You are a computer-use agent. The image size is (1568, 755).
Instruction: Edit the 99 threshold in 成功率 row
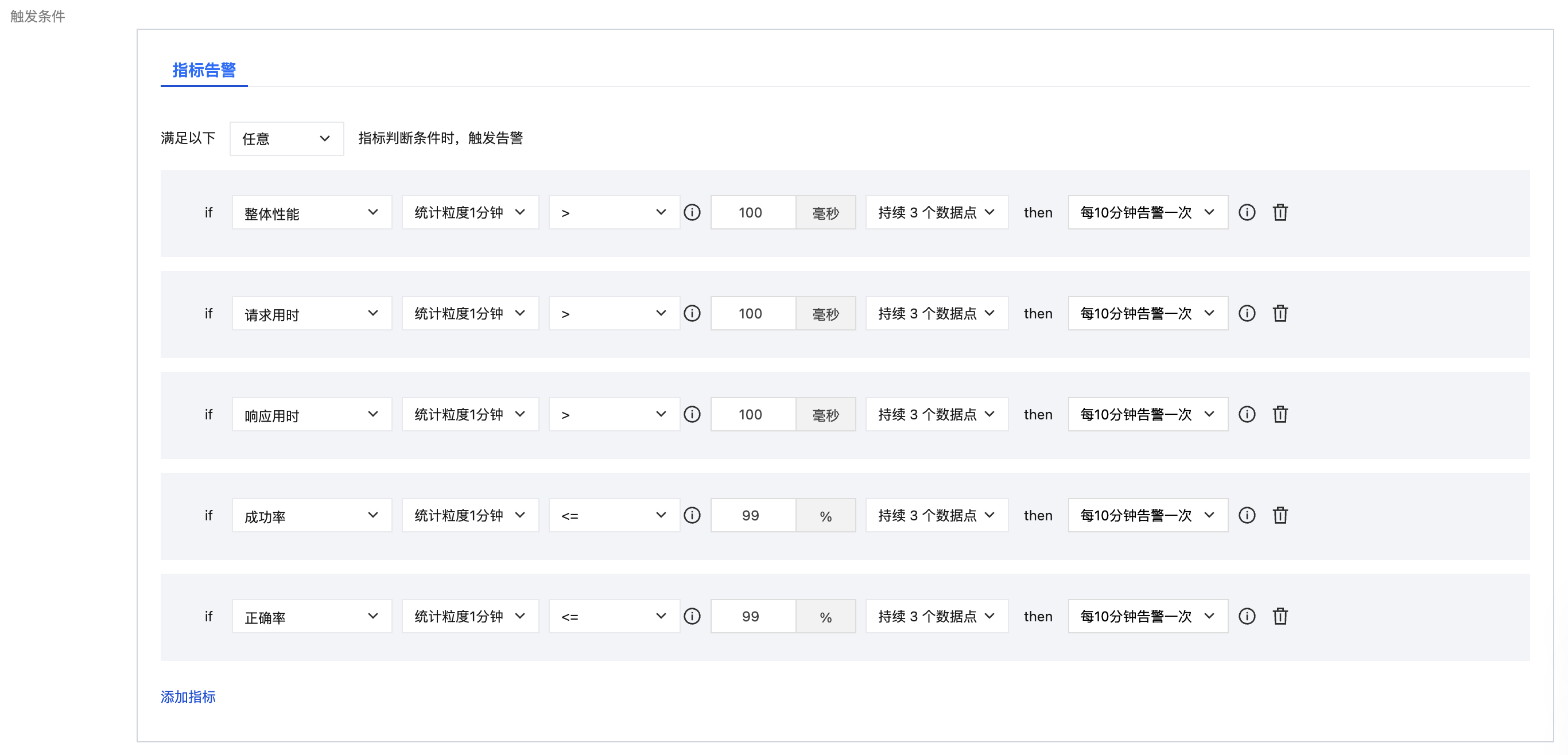753,515
